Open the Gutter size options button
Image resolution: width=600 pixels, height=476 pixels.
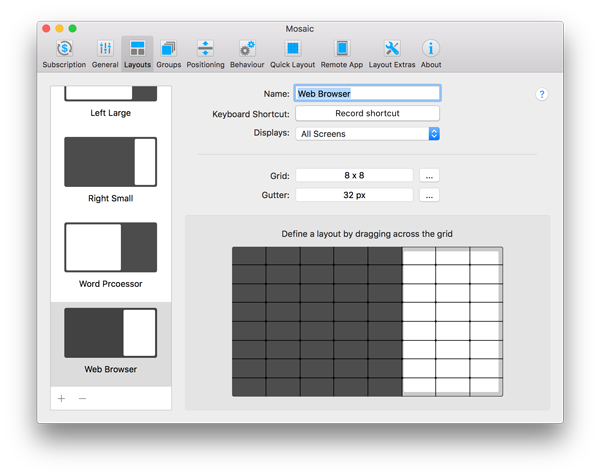point(429,195)
